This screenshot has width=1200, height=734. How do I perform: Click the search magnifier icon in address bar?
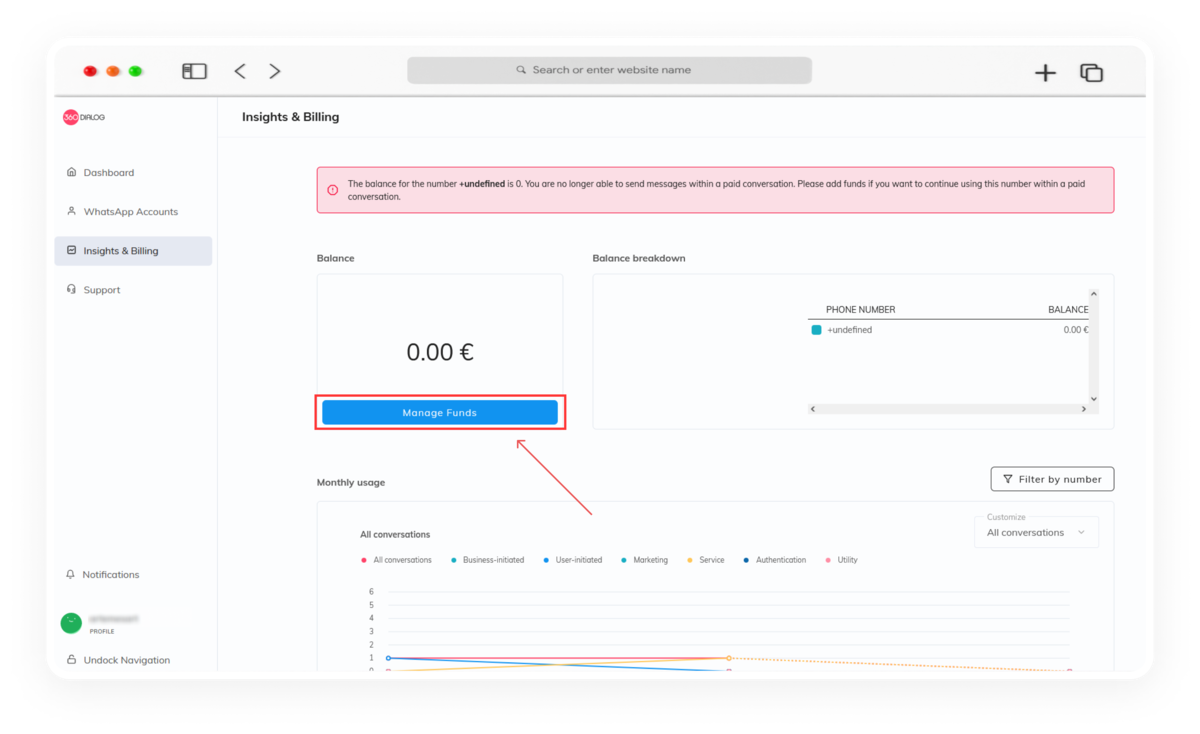tap(521, 70)
